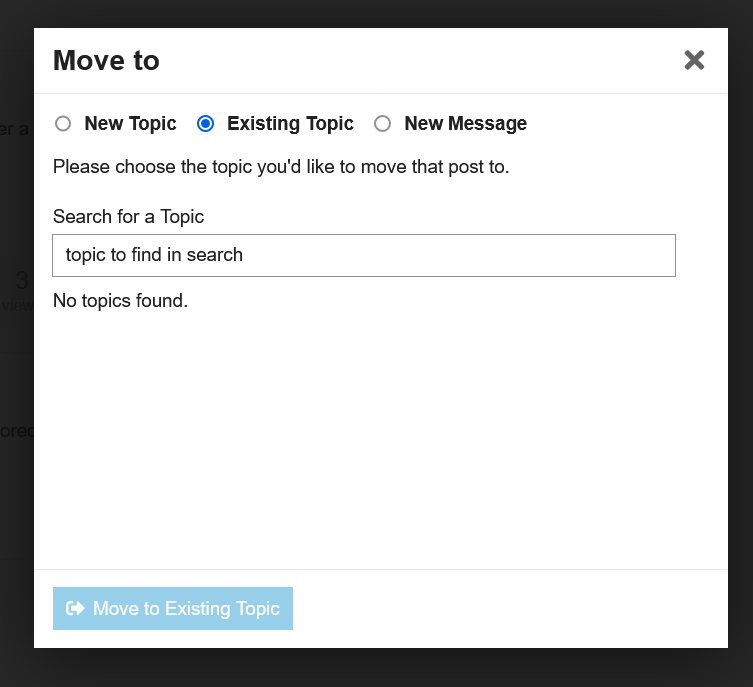Click the 'Search for a Topic' label
The image size is (753, 687).
128,217
